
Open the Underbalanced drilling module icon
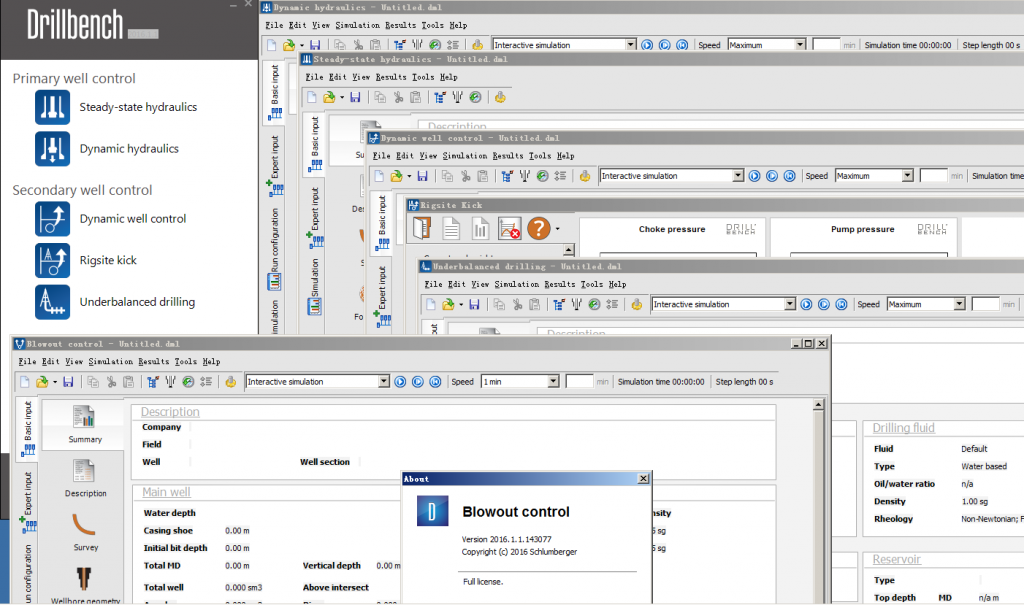[52, 302]
